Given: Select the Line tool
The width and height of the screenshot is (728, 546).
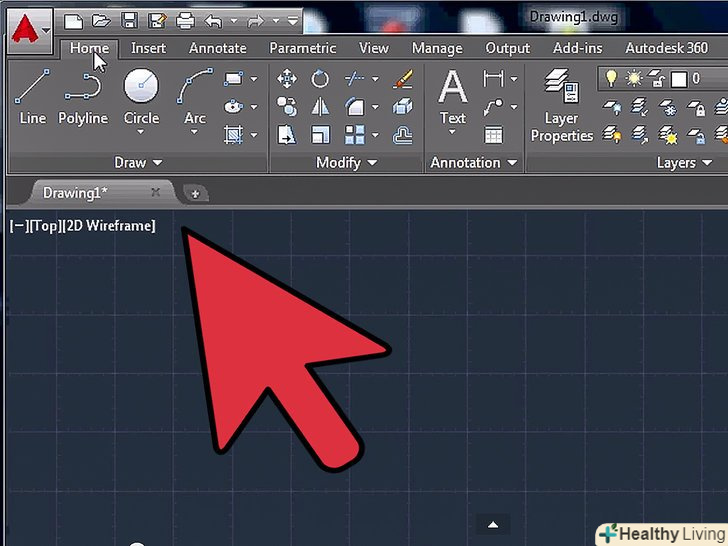Looking at the screenshot, I should click(32, 97).
